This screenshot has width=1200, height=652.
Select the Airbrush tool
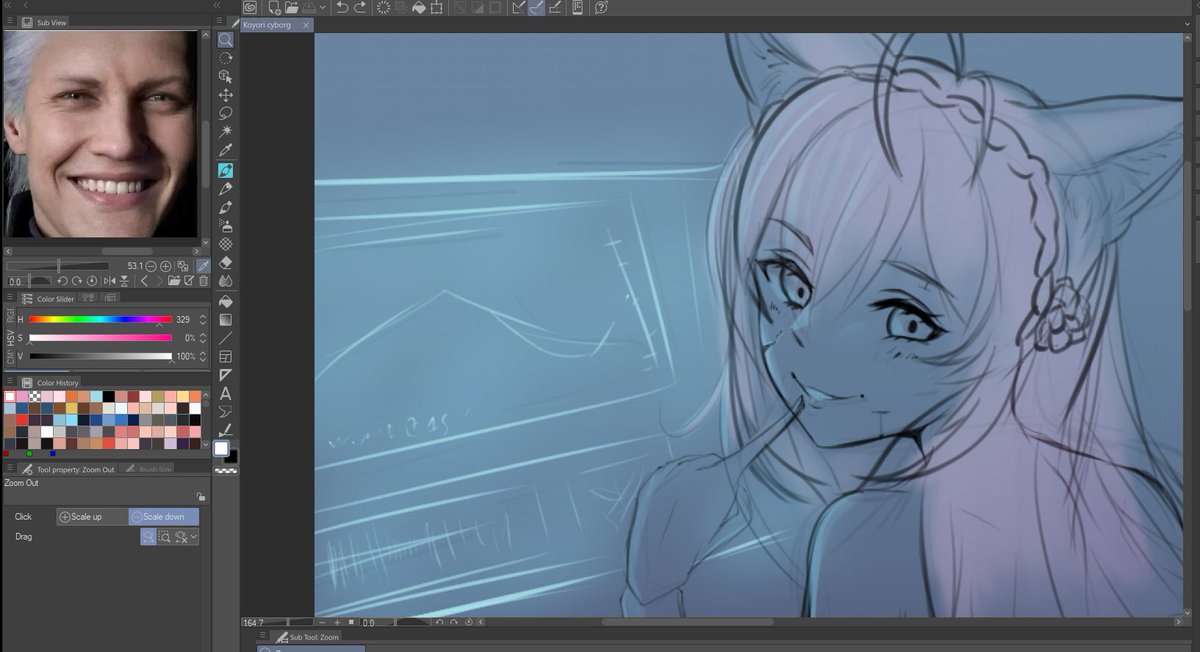pos(226,226)
